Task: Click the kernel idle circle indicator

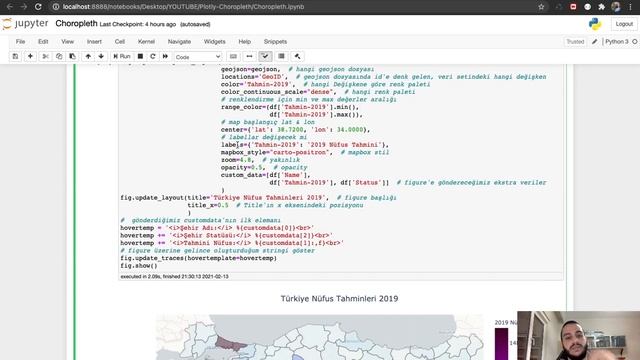Action: (635, 42)
